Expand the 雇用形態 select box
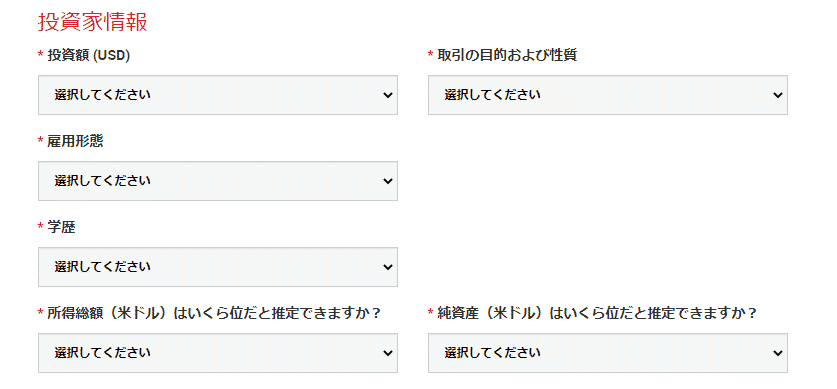Screen dimensions: 837x389 click(218, 181)
